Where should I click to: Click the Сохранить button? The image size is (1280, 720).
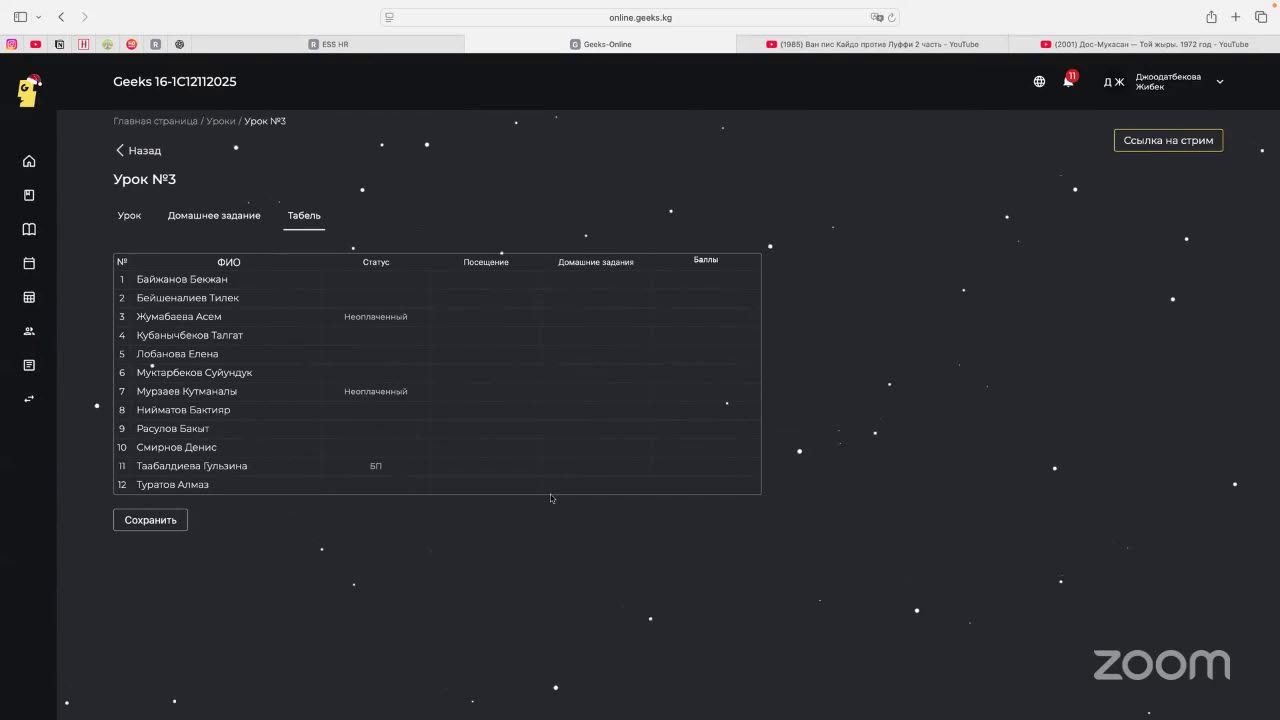[x=150, y=520]
